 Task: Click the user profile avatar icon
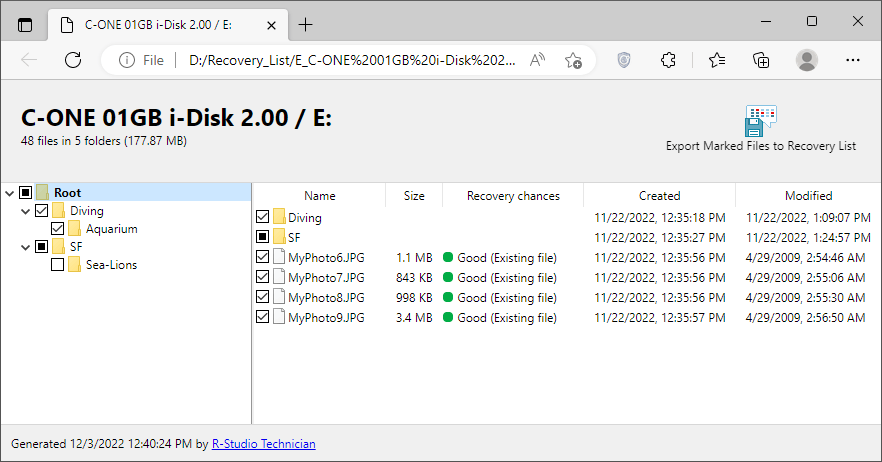806,60
